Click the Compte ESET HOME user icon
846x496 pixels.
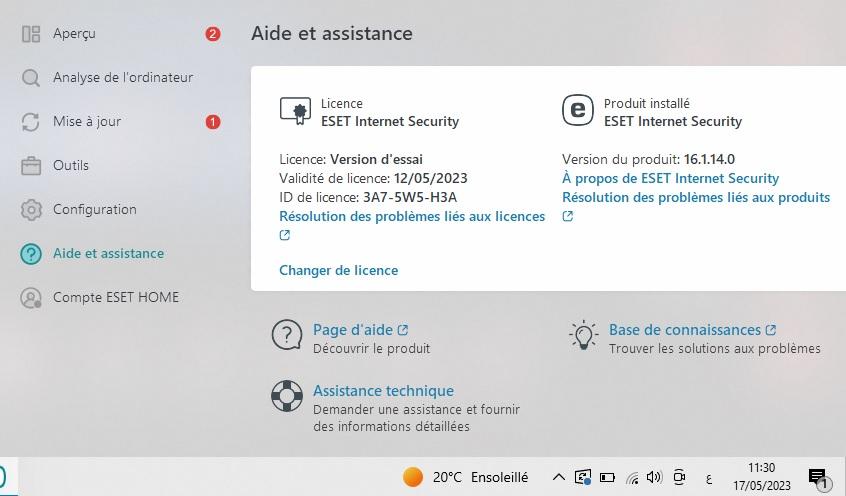point(31,298)
